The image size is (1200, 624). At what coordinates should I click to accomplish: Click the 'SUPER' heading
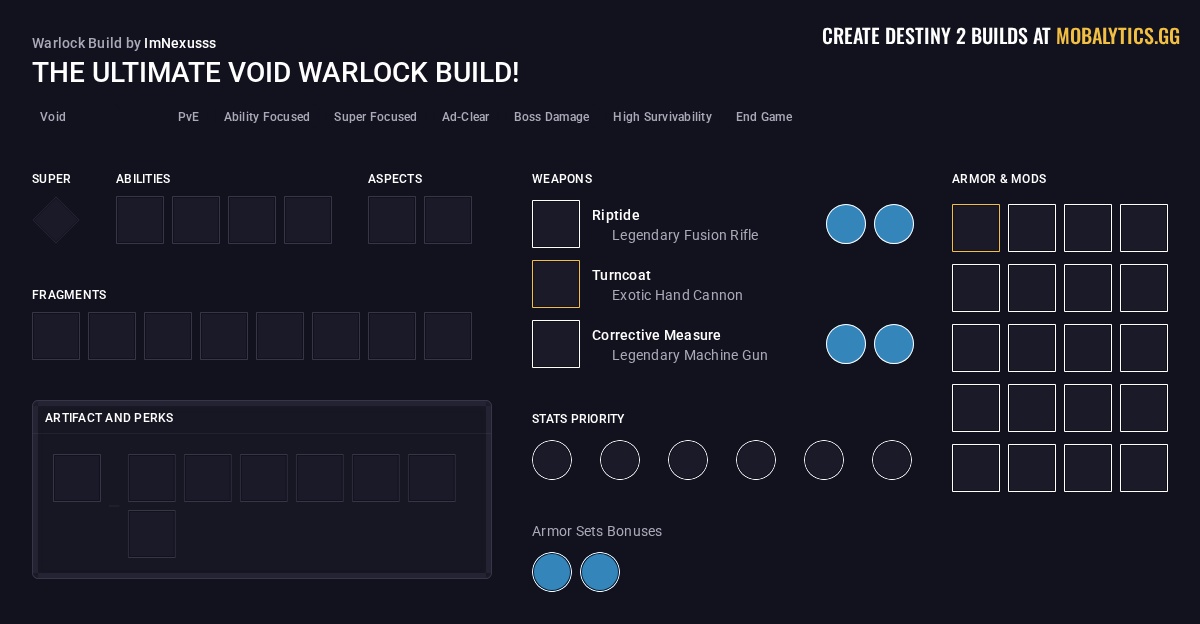(51, 179)
